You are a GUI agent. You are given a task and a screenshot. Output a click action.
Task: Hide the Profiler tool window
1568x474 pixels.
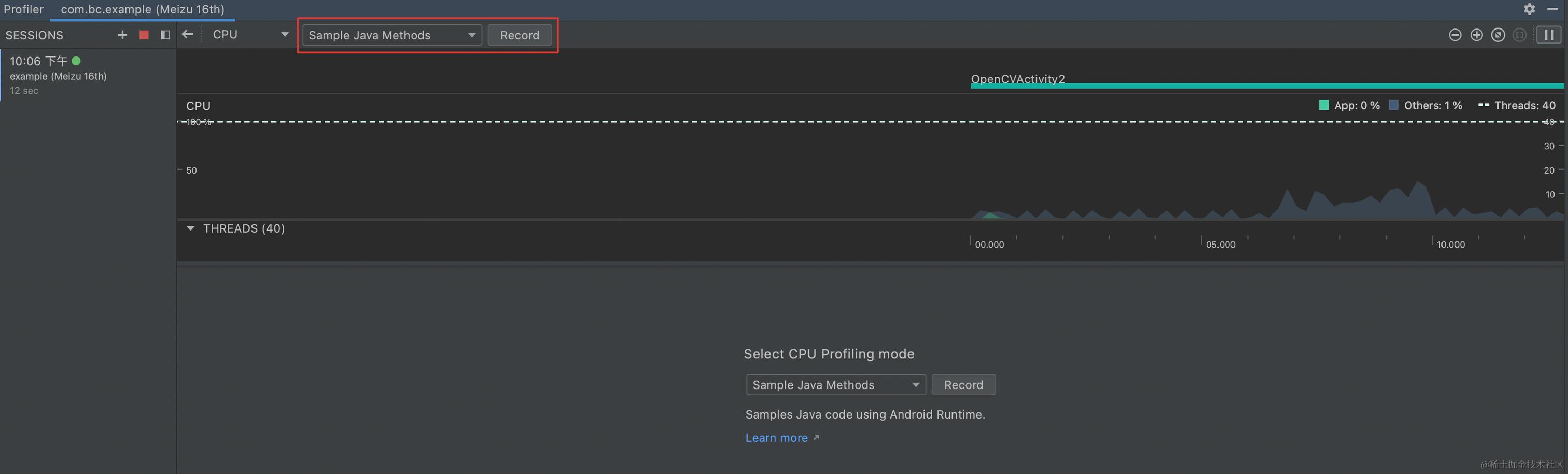pos(1553,8)
